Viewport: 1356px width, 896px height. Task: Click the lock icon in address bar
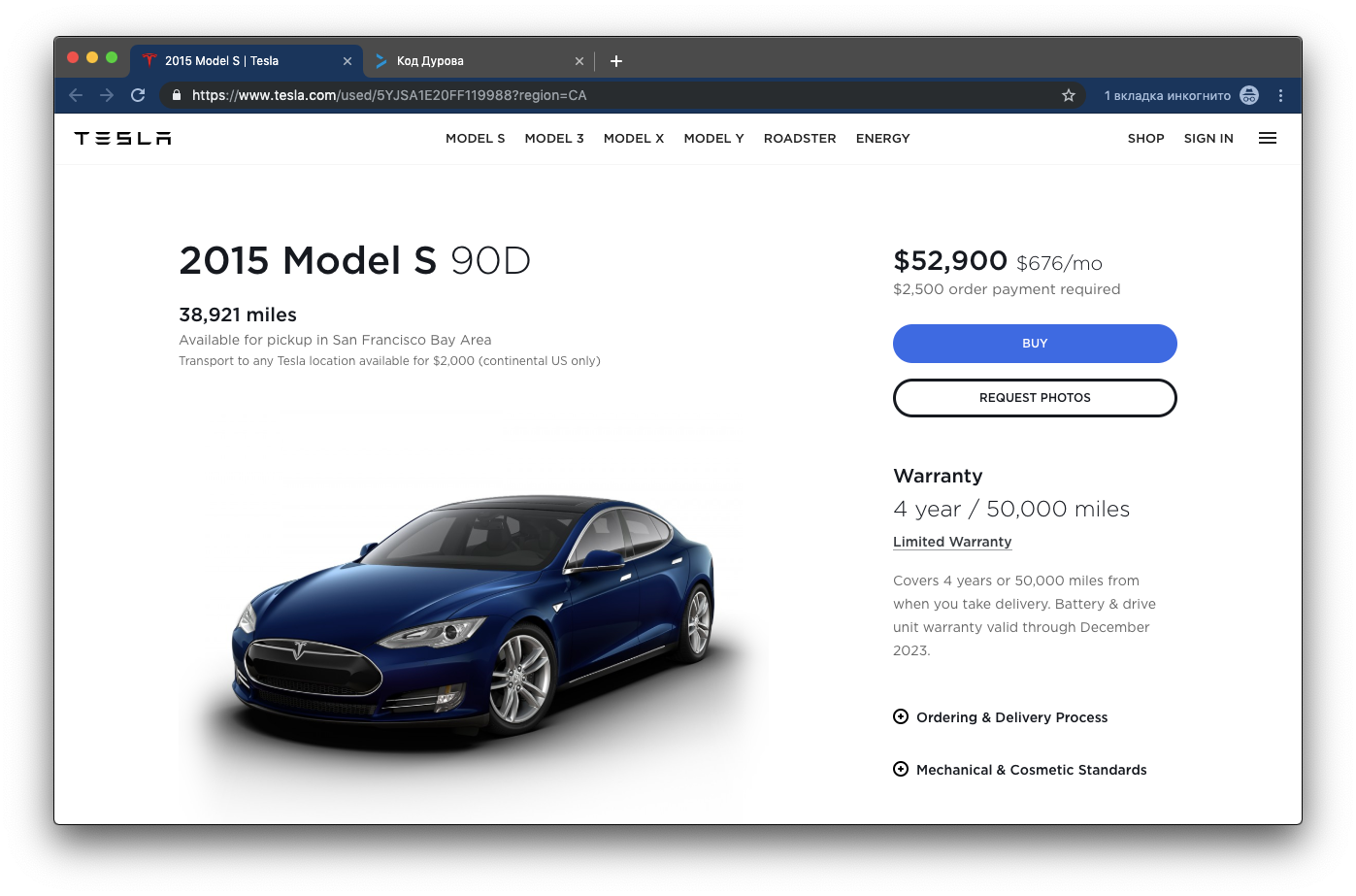[x=176, y=95]
